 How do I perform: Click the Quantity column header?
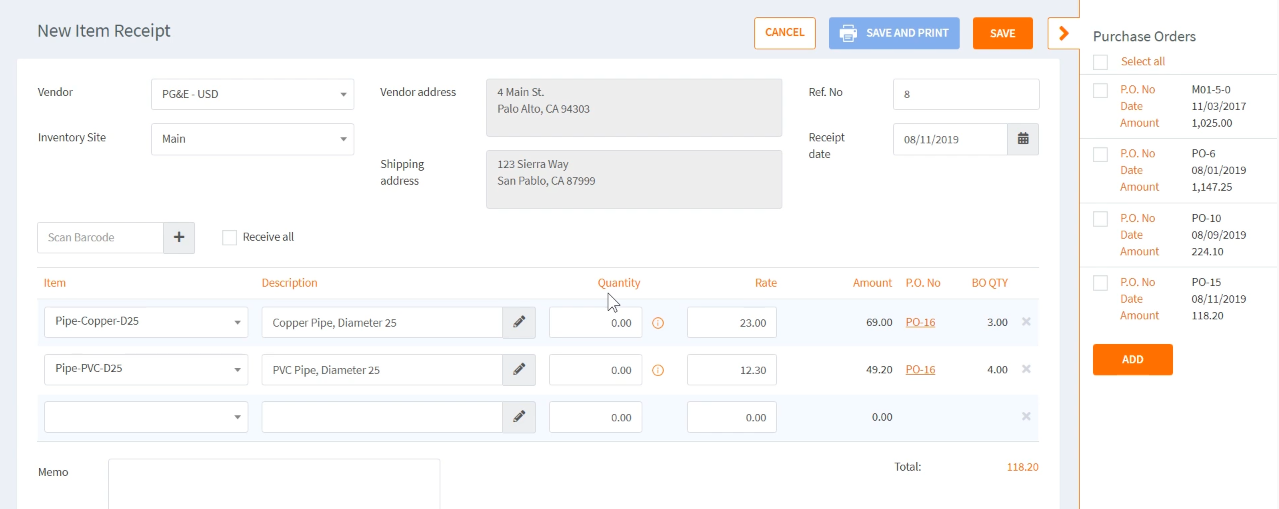619,283
